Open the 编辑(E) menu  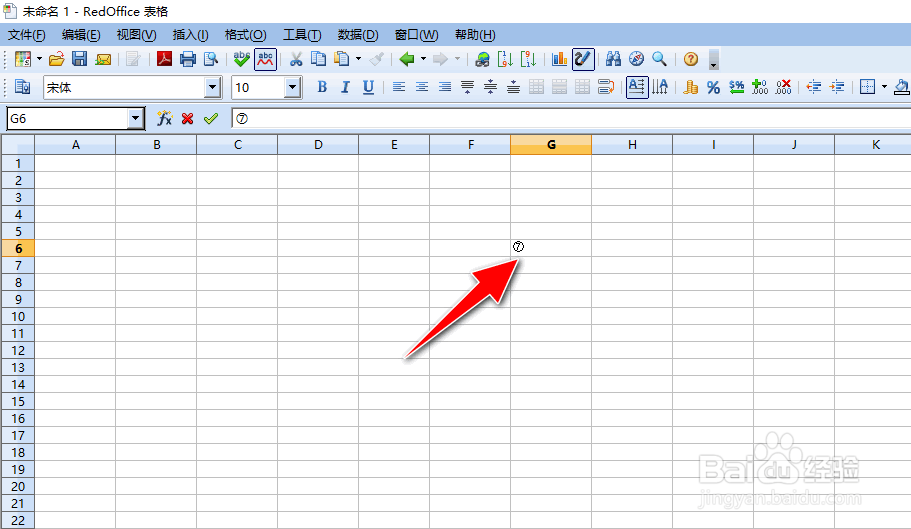[81, 35]
